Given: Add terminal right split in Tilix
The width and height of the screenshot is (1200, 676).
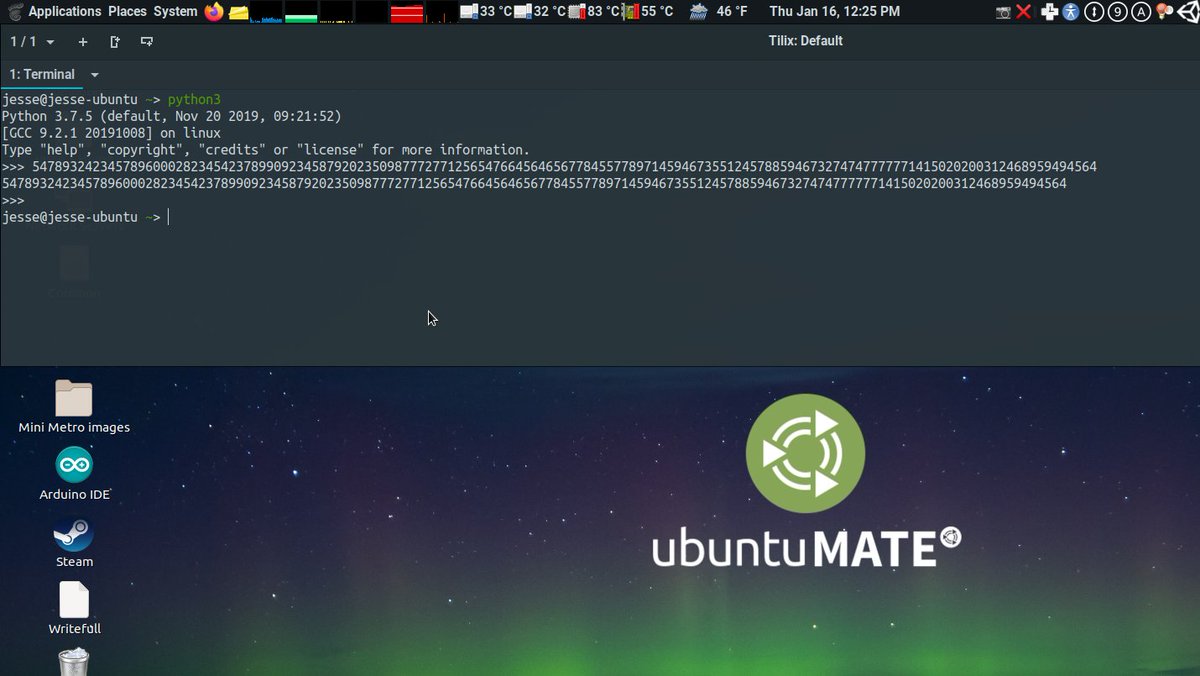Looking at the screenshot, I should [x=115, y=42].
